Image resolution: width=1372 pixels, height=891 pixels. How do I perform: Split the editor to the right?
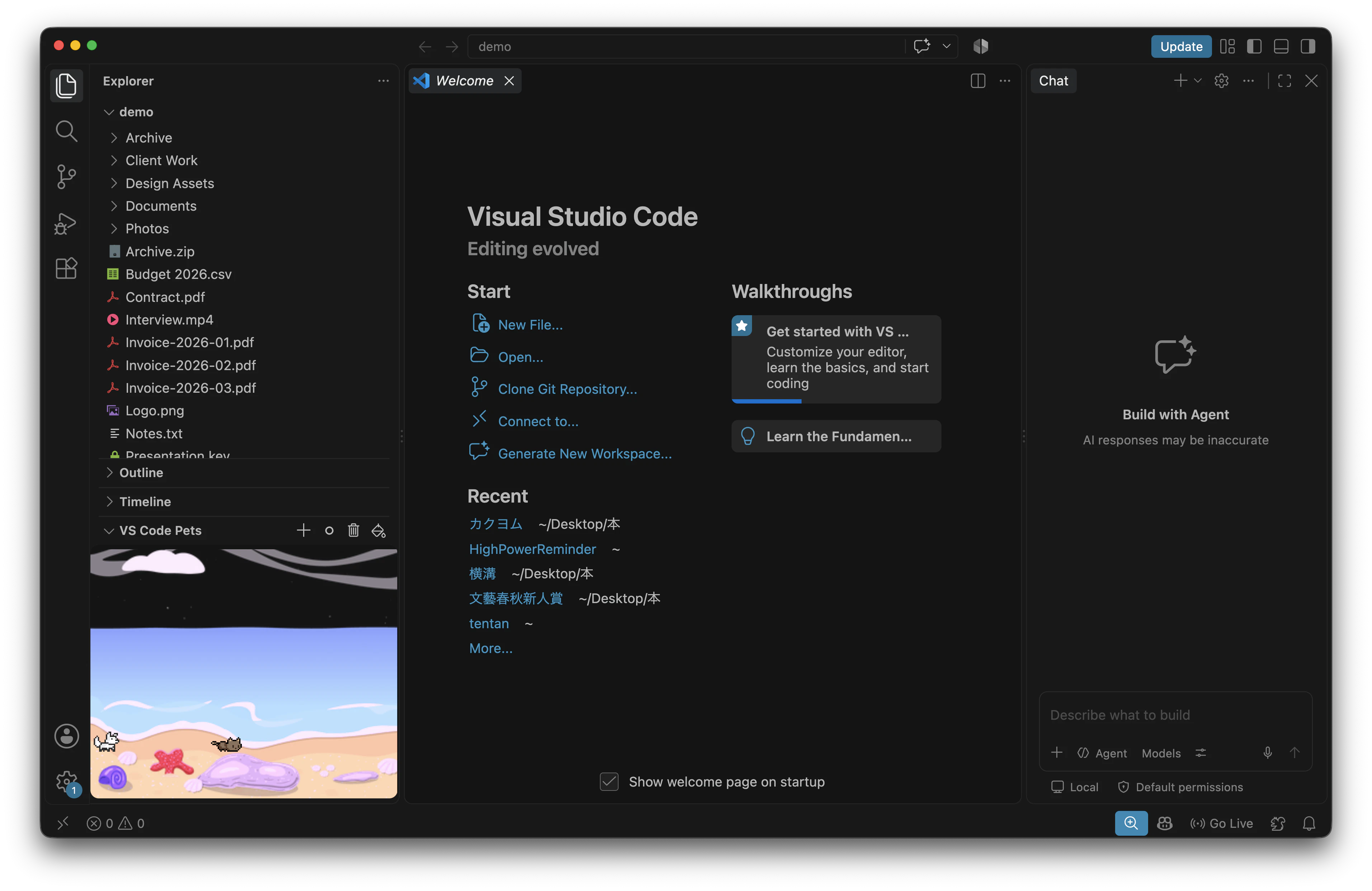[x=978, y=81]
